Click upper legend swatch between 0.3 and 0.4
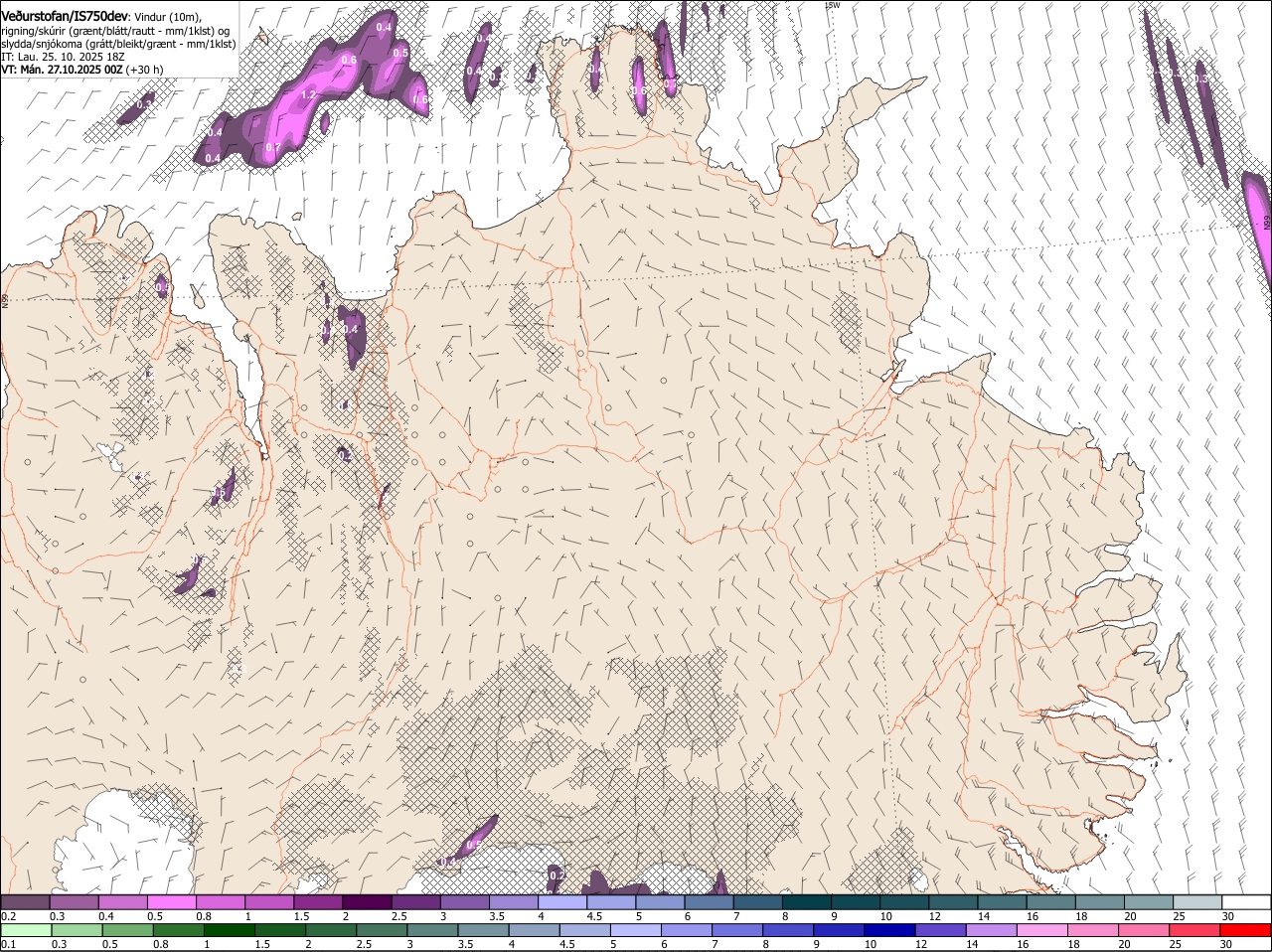The height and width of the screenshot is (952, 1272). (74, 901)
